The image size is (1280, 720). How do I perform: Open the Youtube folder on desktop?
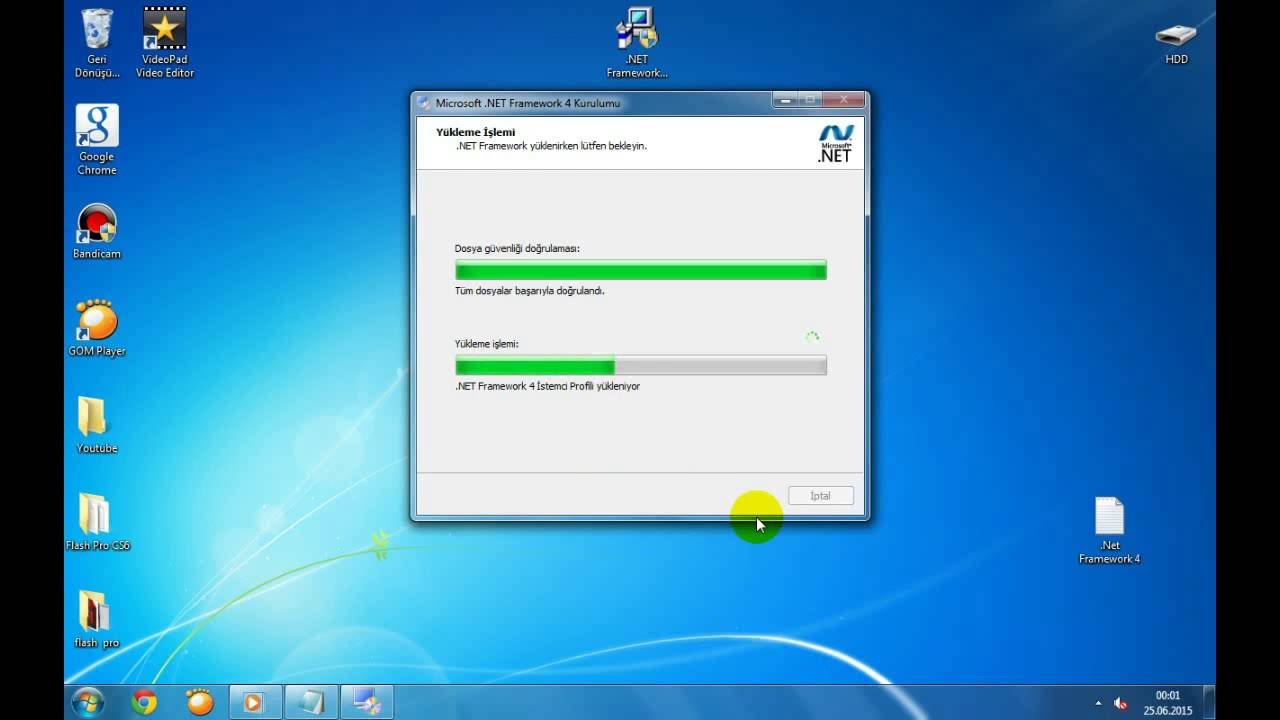(x=97, y=425)
